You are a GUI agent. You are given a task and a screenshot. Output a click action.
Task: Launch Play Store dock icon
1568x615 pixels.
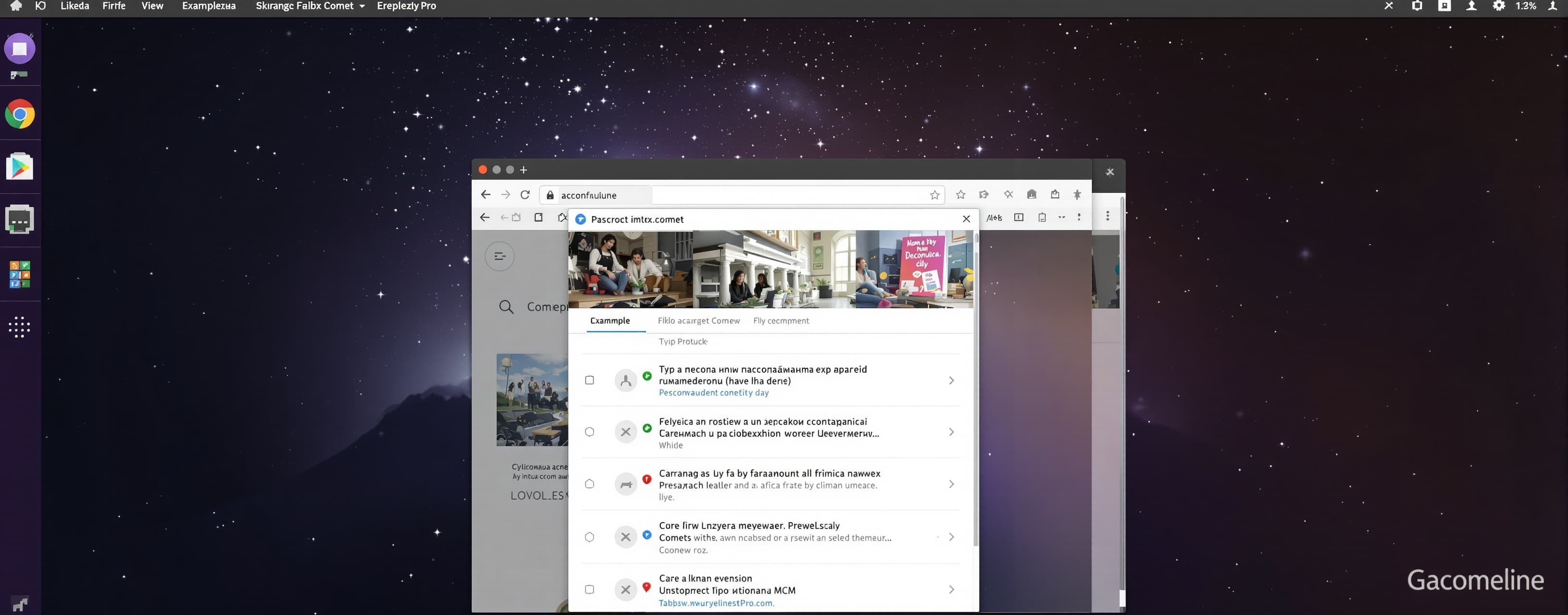pos(20,166)
